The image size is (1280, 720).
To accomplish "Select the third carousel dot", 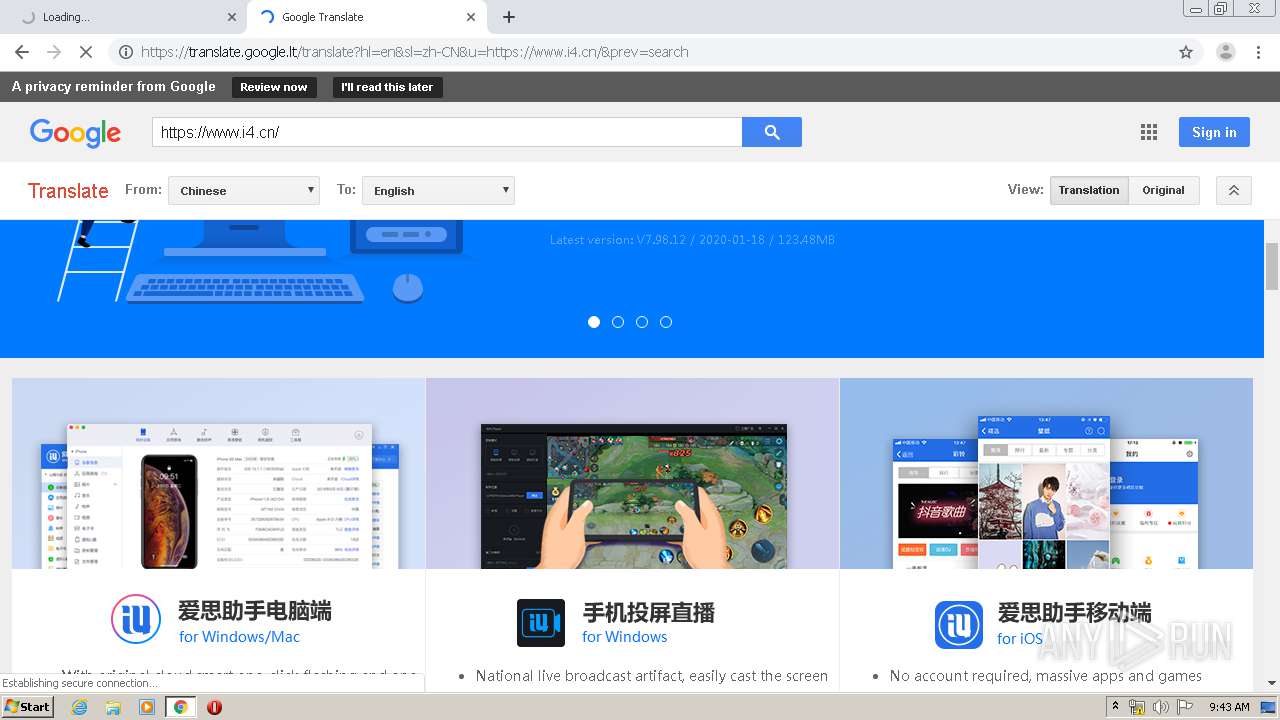I will click(x=642, y=322).
